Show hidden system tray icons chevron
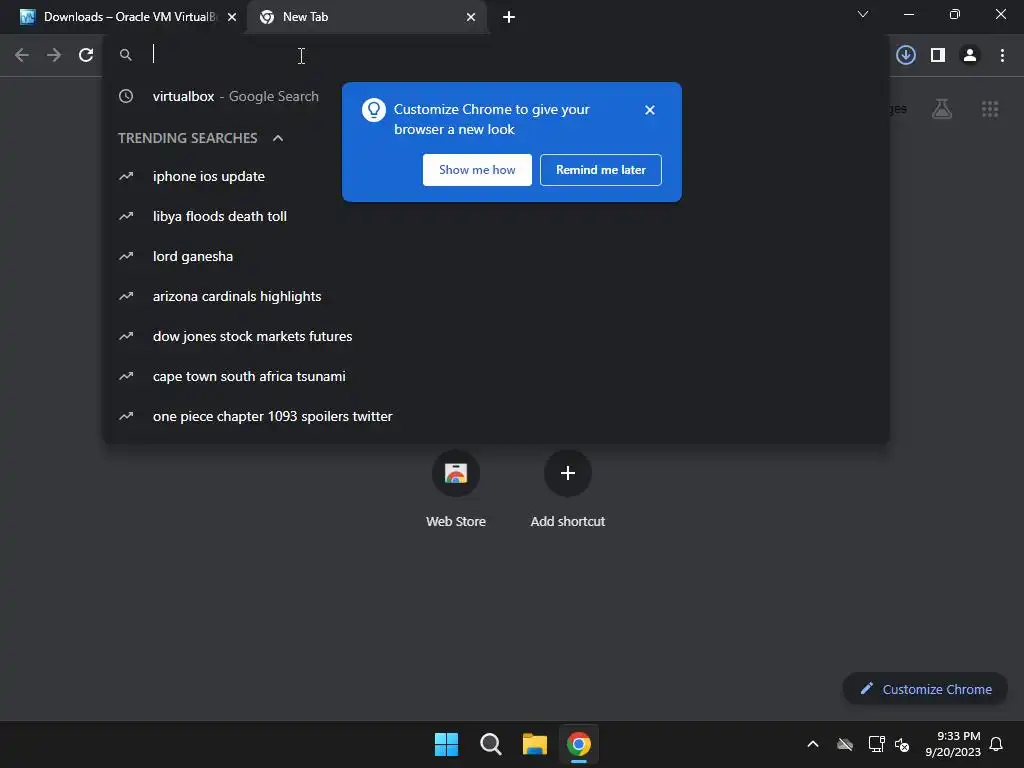This screenshot has width=1024, height=768. pyautogui.click(x=813, y=744)
